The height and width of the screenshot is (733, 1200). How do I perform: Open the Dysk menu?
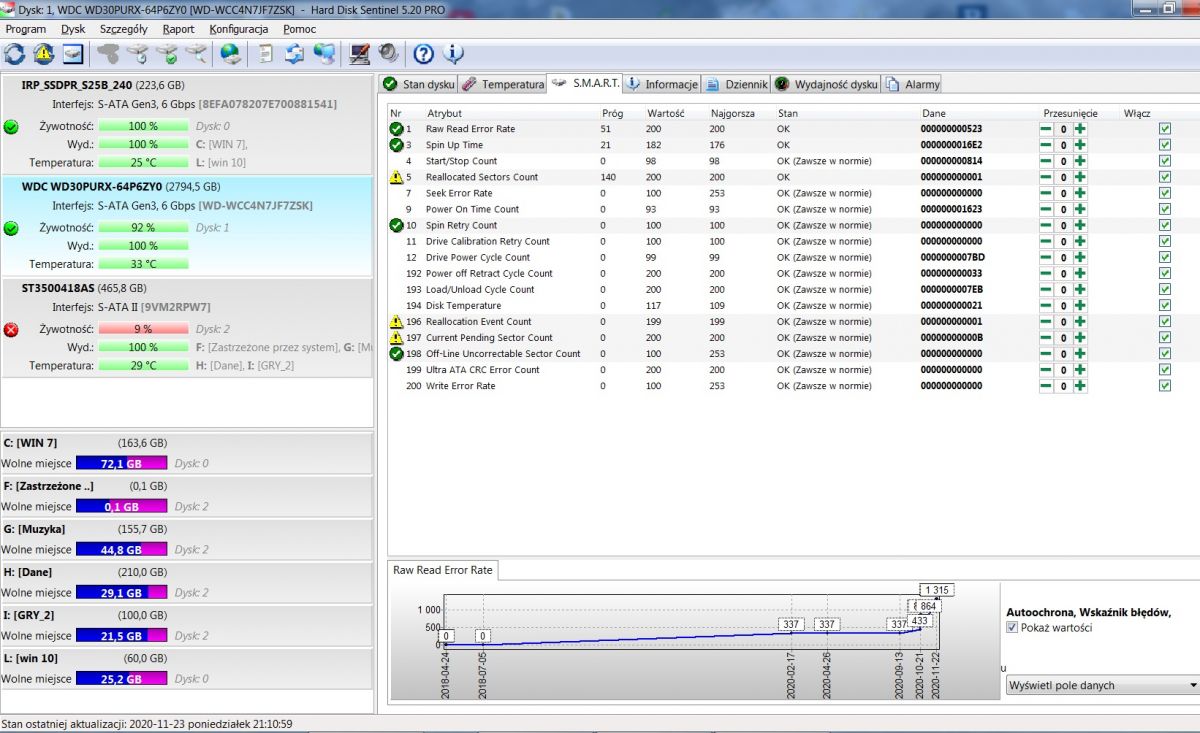73,29
